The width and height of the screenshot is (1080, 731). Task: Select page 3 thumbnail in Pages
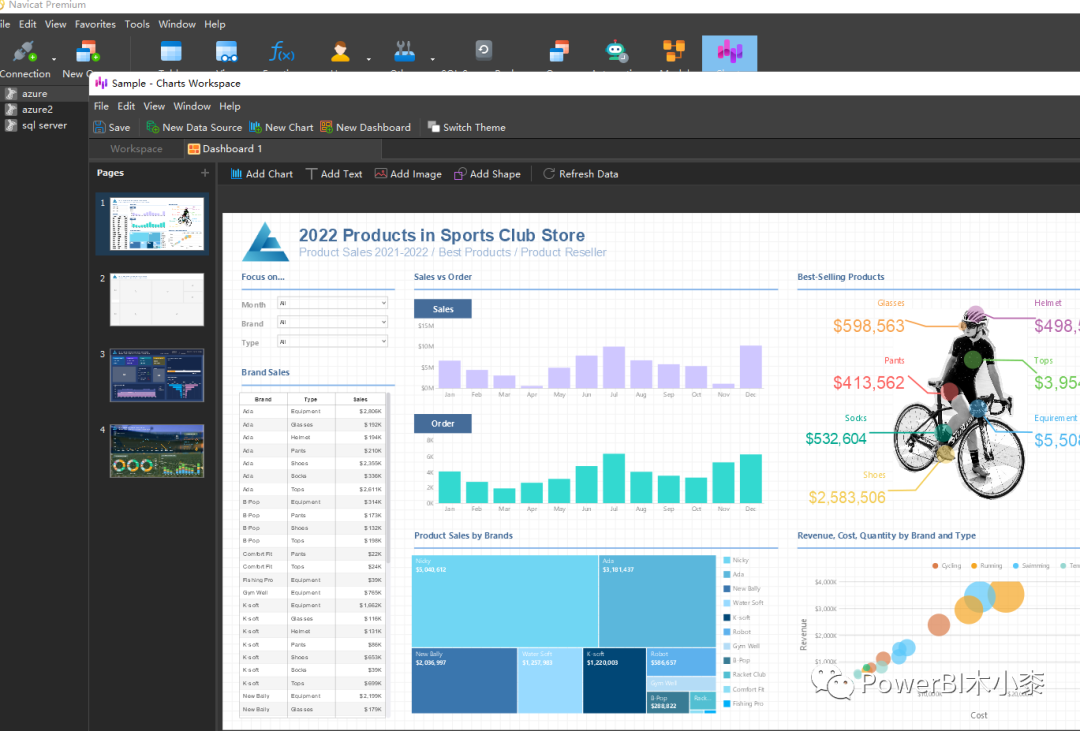tap(157, 374)
